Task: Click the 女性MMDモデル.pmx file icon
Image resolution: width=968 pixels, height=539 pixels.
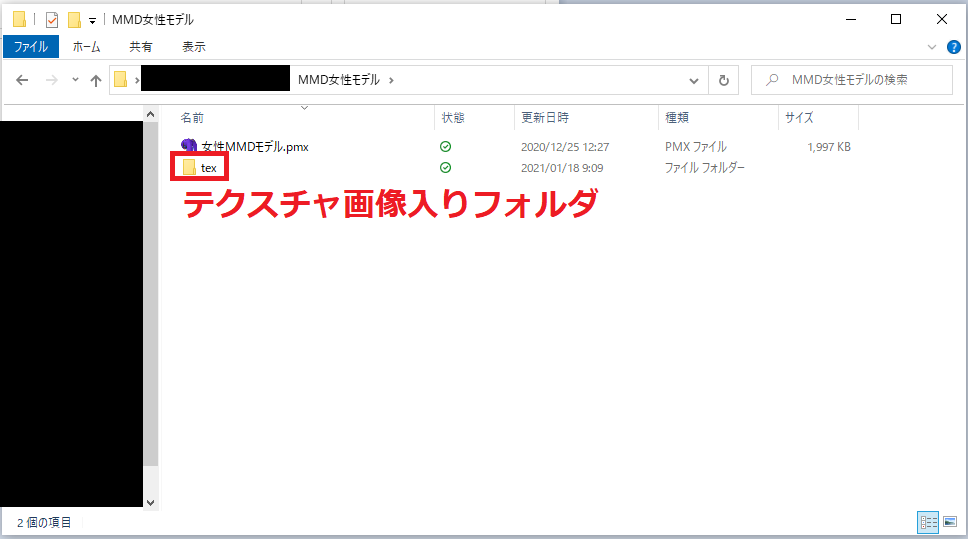Action: coord(190,146)
